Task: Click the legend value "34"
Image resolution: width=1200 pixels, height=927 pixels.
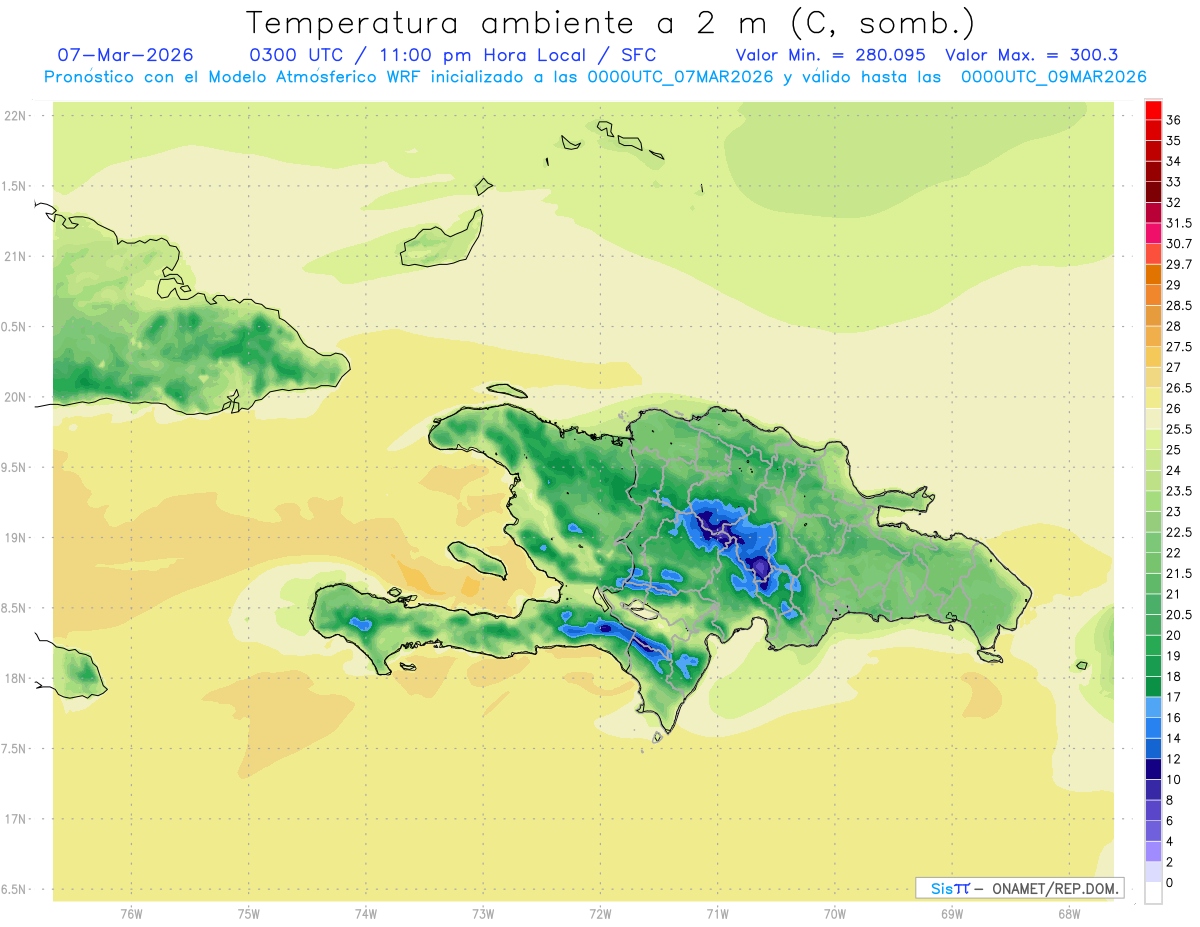Action: [x=1174, y=161]
